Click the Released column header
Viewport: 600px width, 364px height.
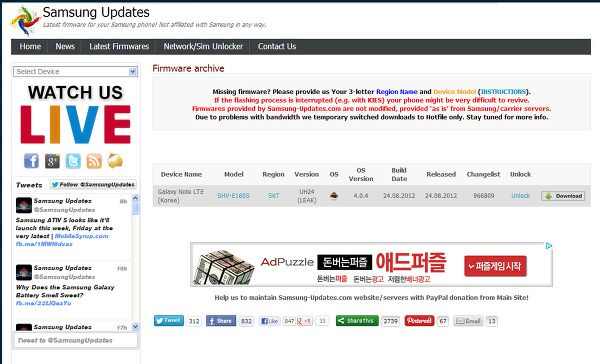441,174
